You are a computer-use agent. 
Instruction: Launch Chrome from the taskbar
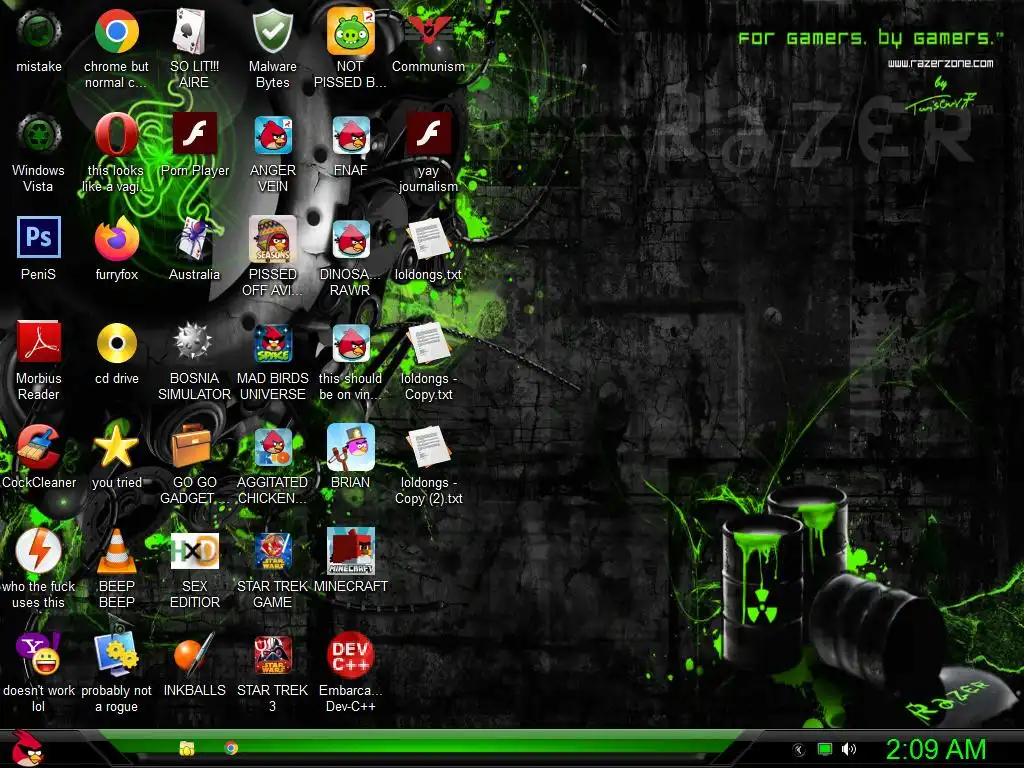[x=231, y=748]
